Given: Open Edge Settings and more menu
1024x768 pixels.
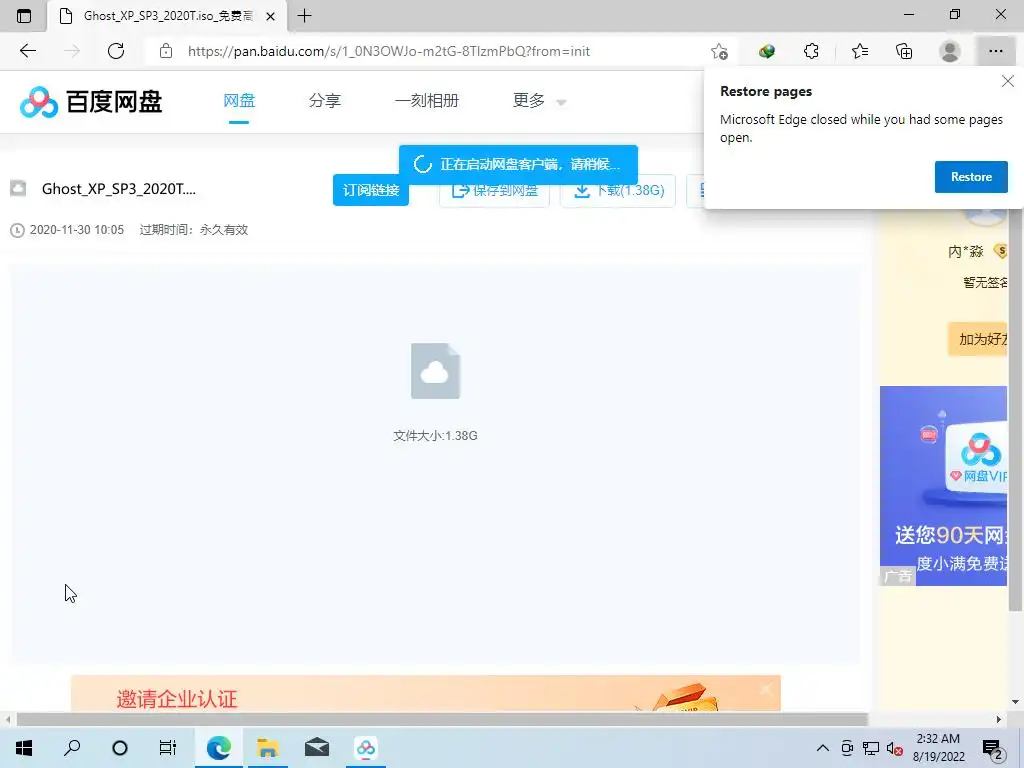Looking at the screenshot, I should 995,51.
